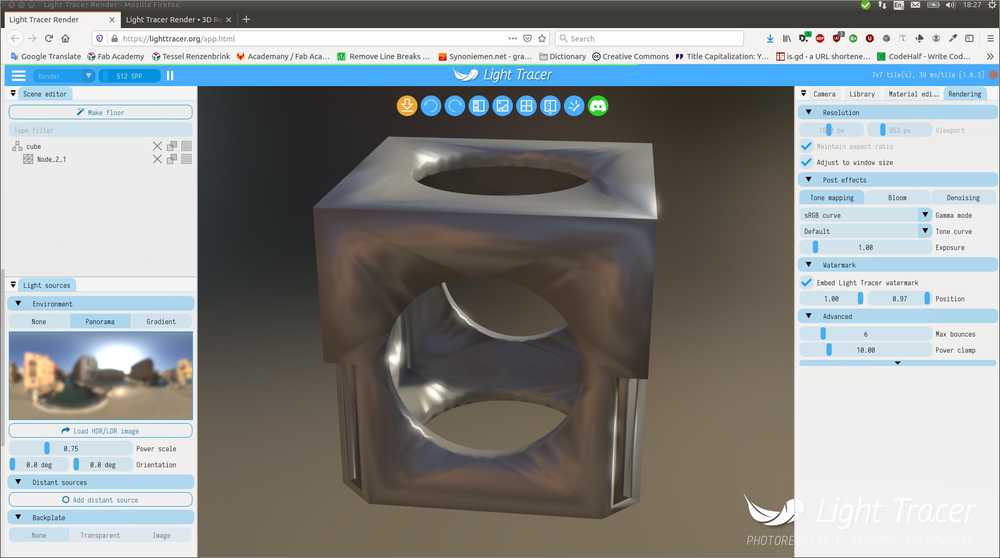Select None environment option

point(39,321)
